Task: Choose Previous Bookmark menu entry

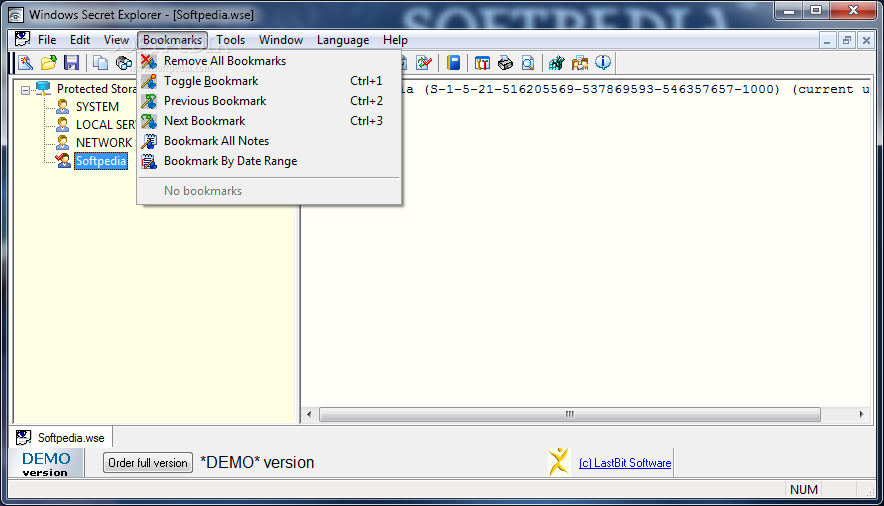Action: click(269, 101)
